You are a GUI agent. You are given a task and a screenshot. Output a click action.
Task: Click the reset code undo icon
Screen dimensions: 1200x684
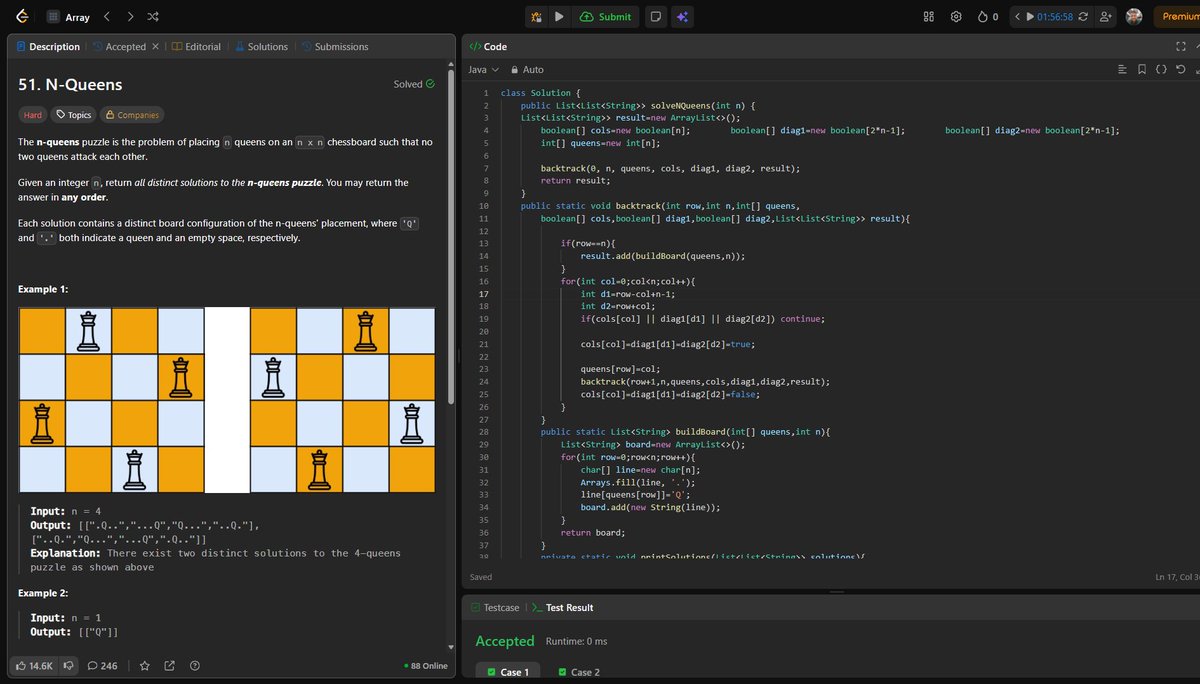point(1181,69)
